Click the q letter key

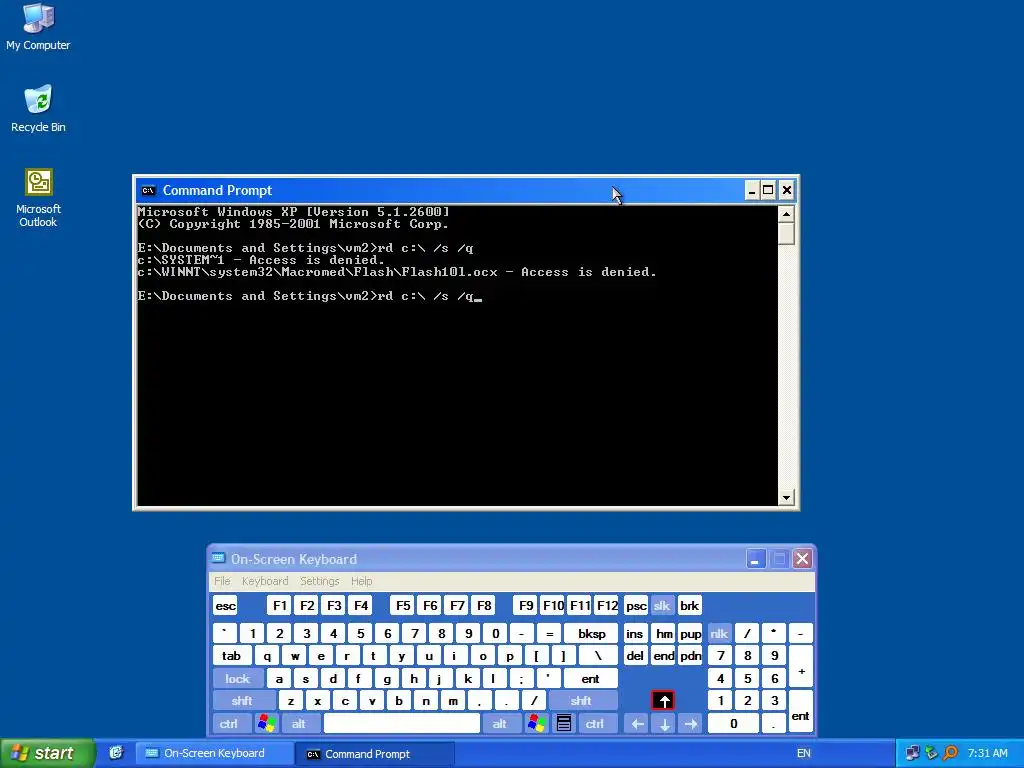[x=266, y=656]
